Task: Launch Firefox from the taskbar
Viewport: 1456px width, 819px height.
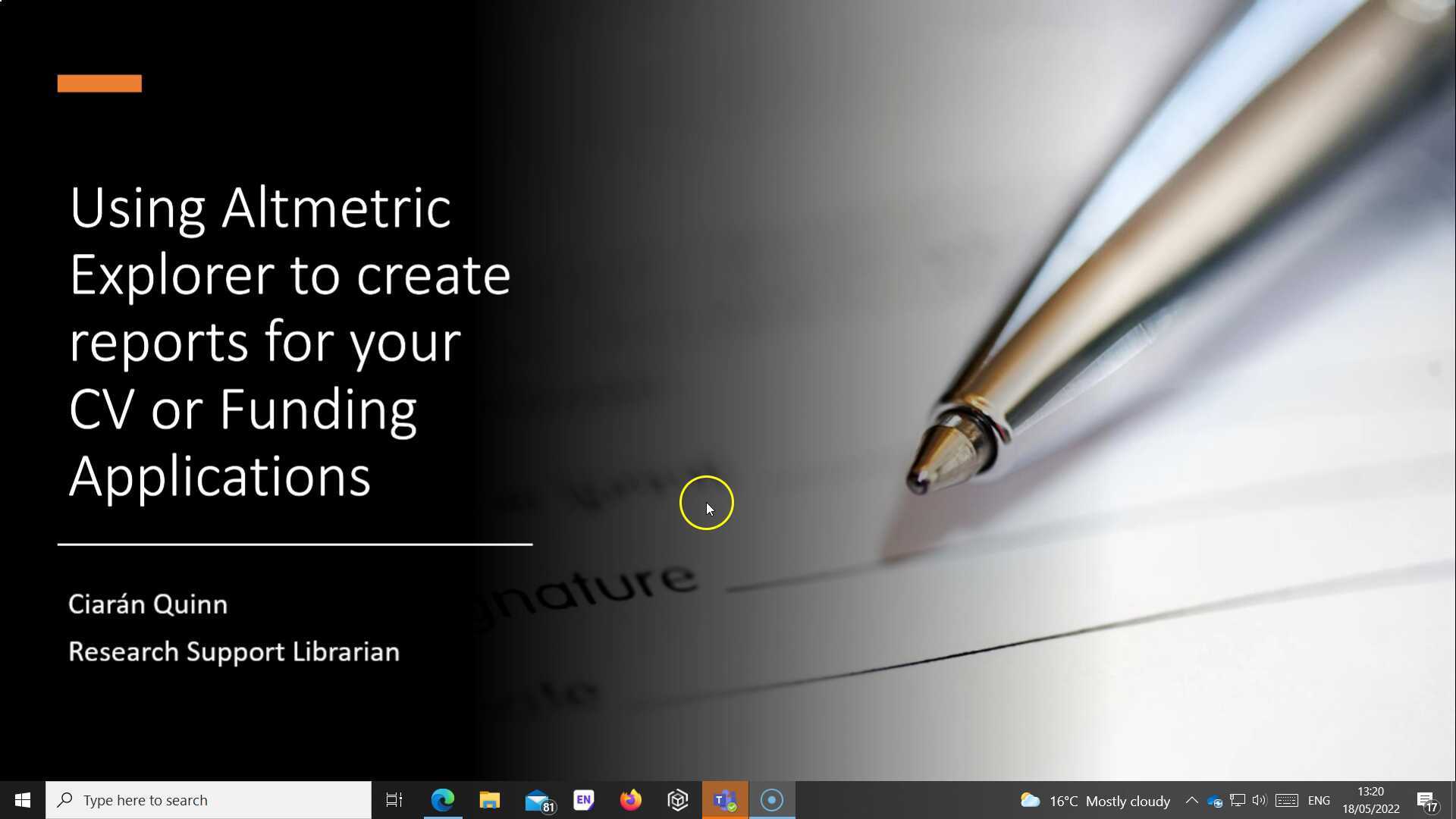Action: coord(630,799)
